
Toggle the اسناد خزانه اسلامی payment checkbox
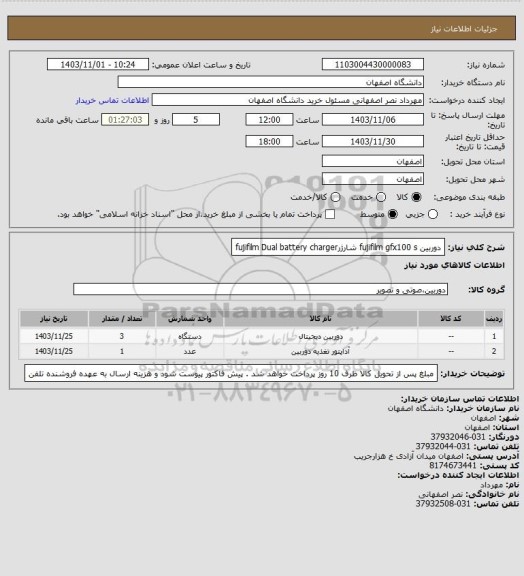click(330, 214)
